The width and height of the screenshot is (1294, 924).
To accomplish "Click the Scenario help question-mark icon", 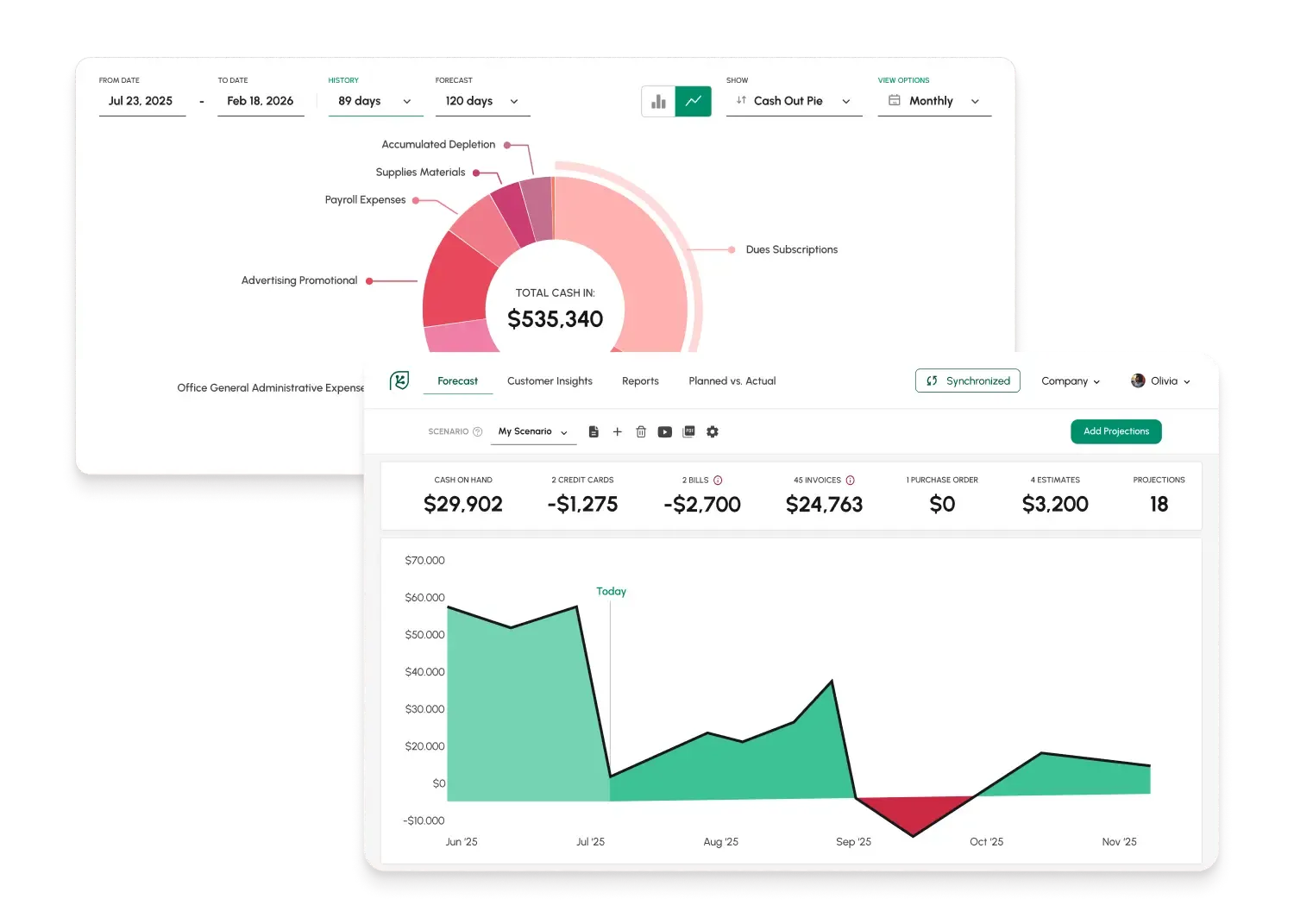I will pos(478,431).
